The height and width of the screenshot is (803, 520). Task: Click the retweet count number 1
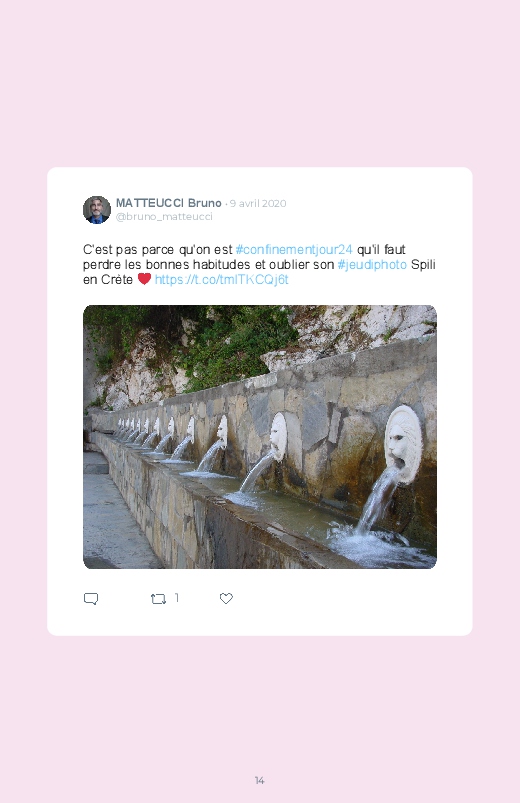[x=177, y=598]
